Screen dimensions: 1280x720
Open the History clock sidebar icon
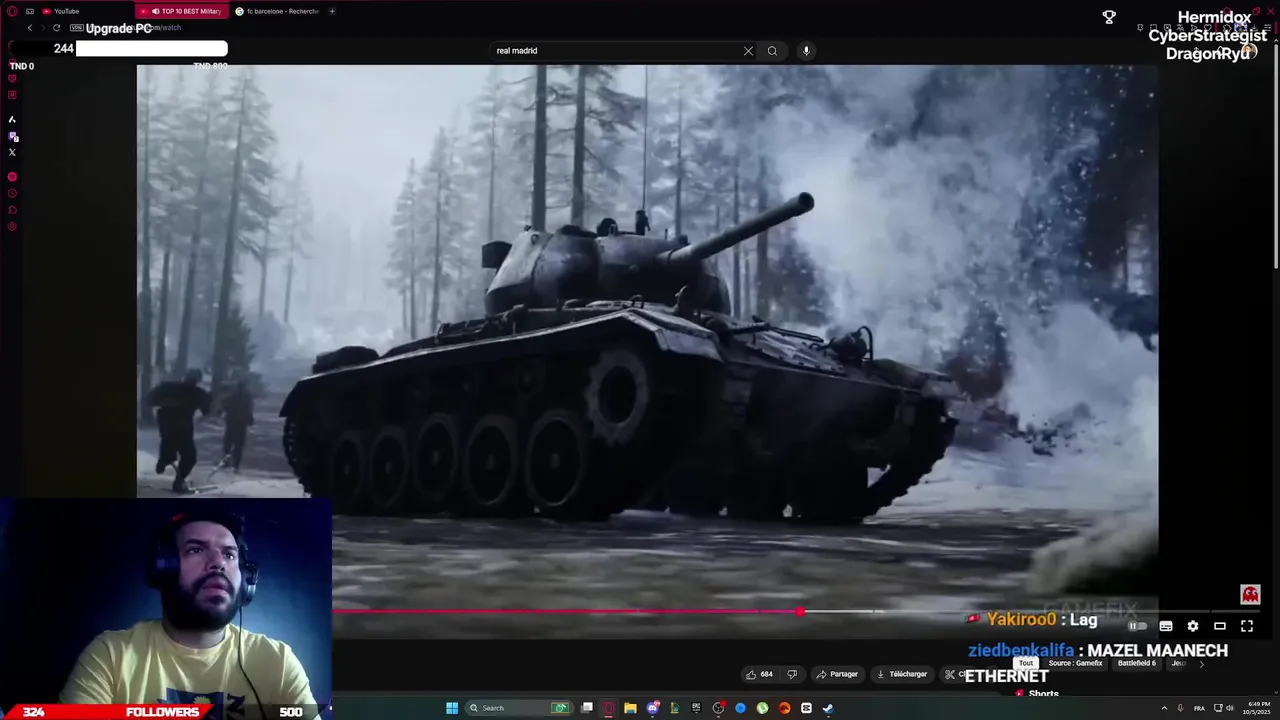click(x=12, y=193)
